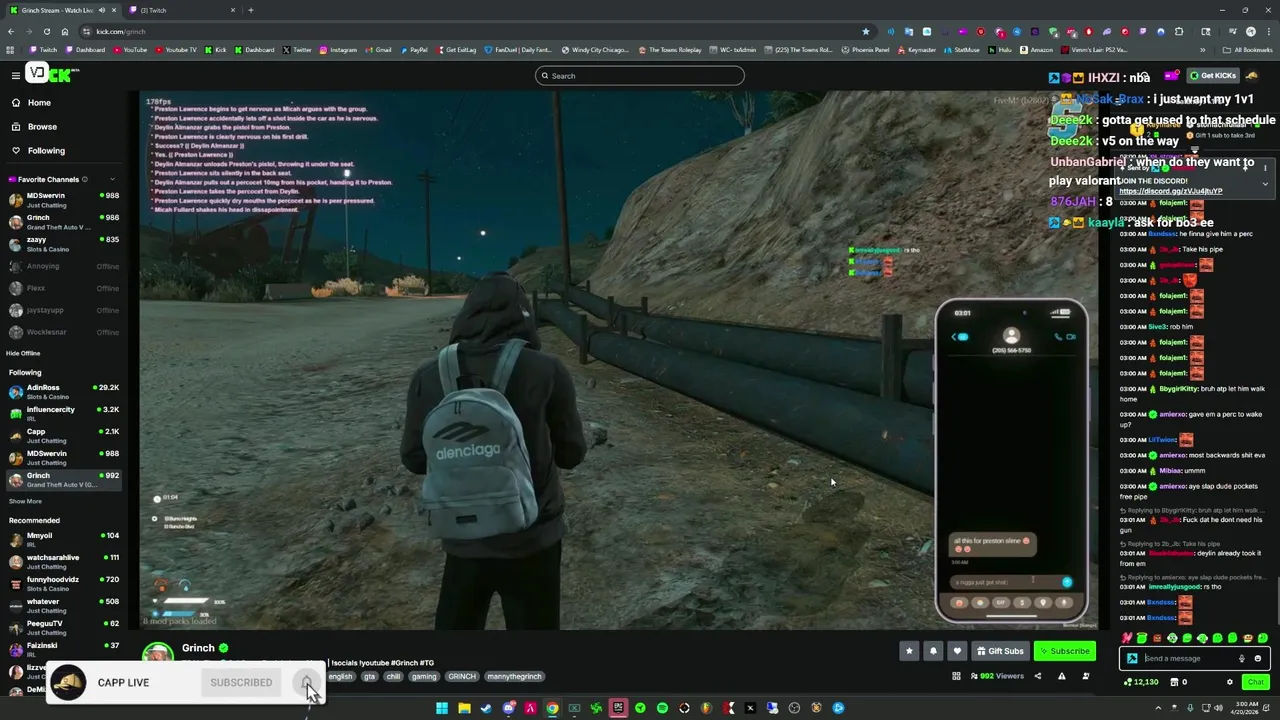1280x720 pixels.
Task: Click the green Subscribe button
Action: click(1064, 651)
